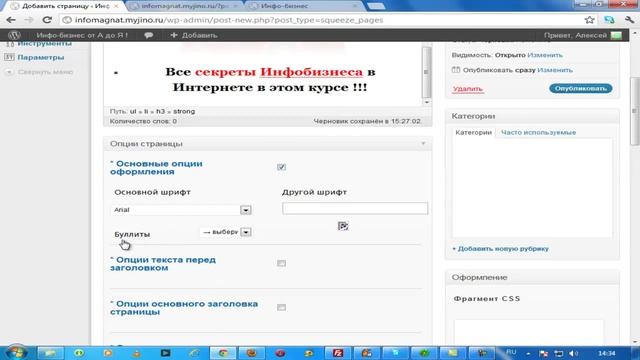640x360 pixels.
Task: Click Удалить link
Action: coord(468,89)
